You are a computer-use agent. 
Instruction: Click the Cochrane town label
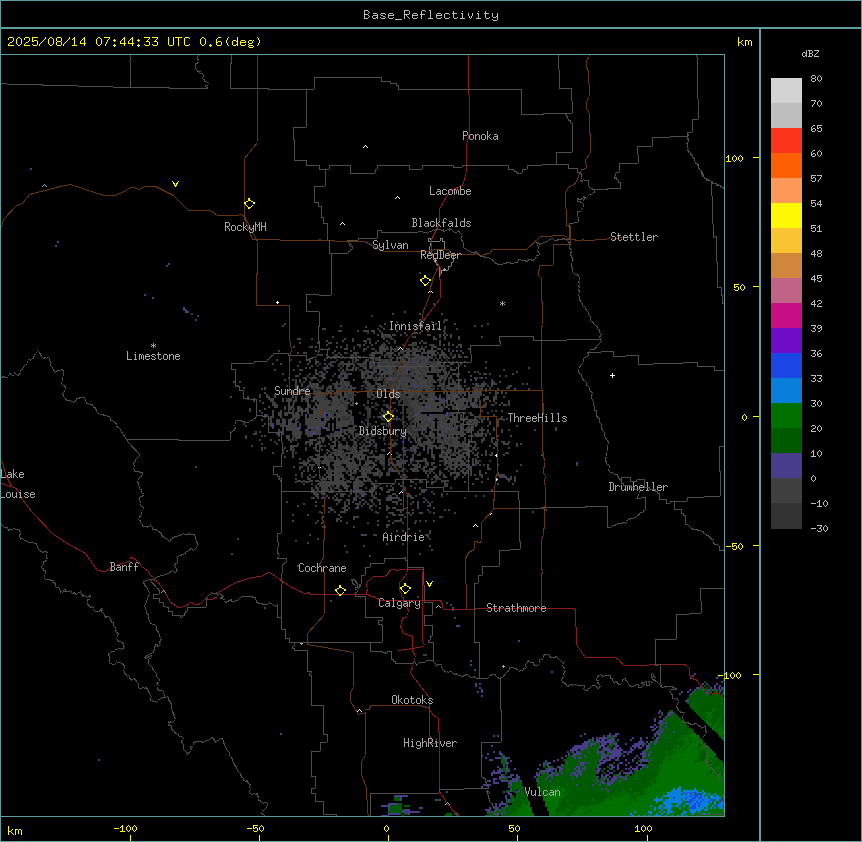click(x=322, y=568)
